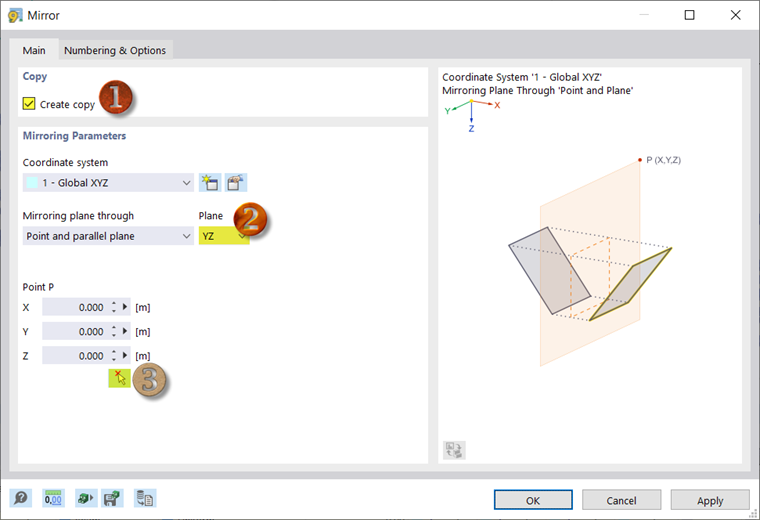Click the Cancel button
This screenshot has height=520, width=760.
tap(621, 500)
